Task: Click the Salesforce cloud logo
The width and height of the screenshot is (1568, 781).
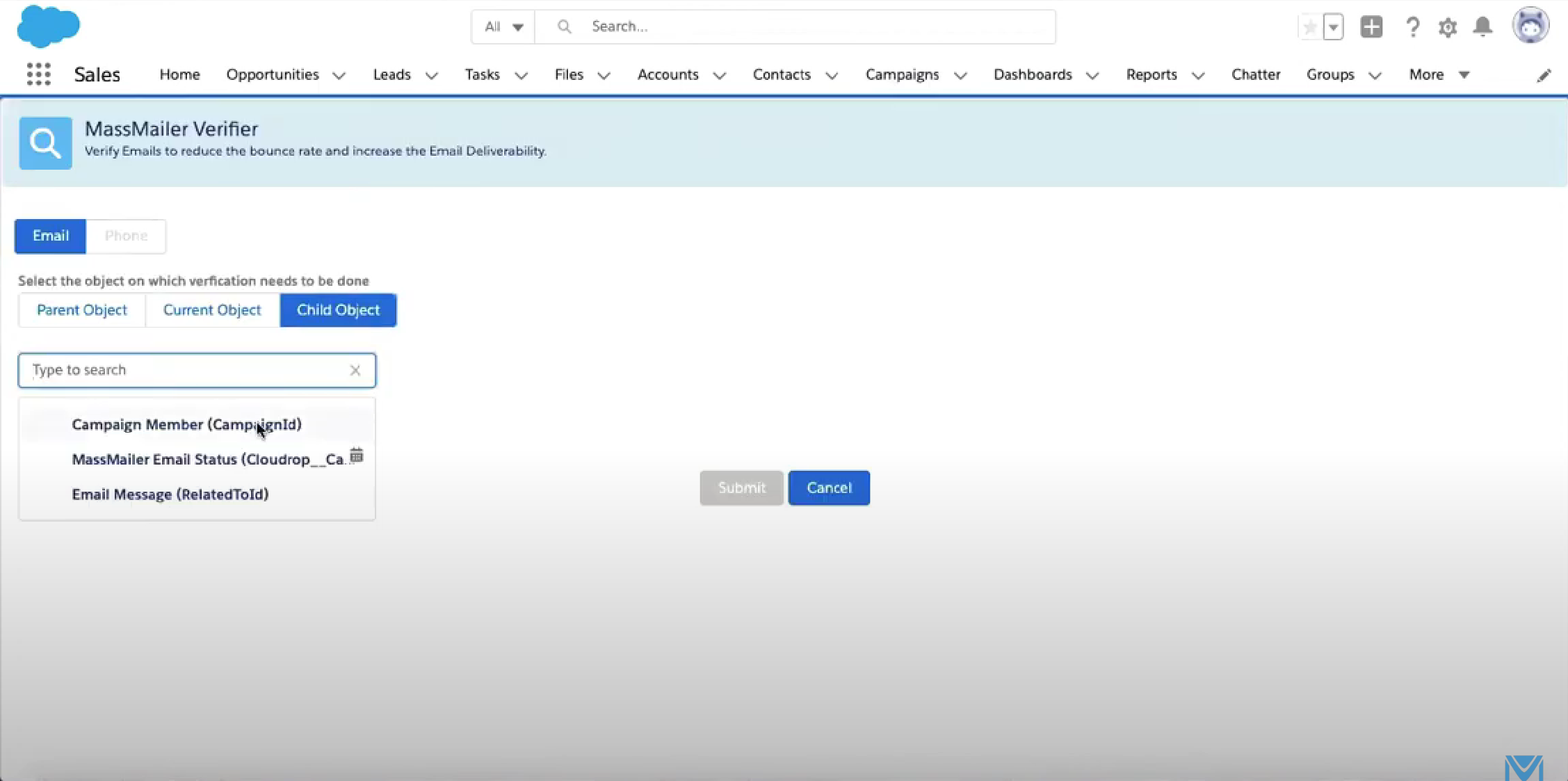Action: click(x=48, y=26)
